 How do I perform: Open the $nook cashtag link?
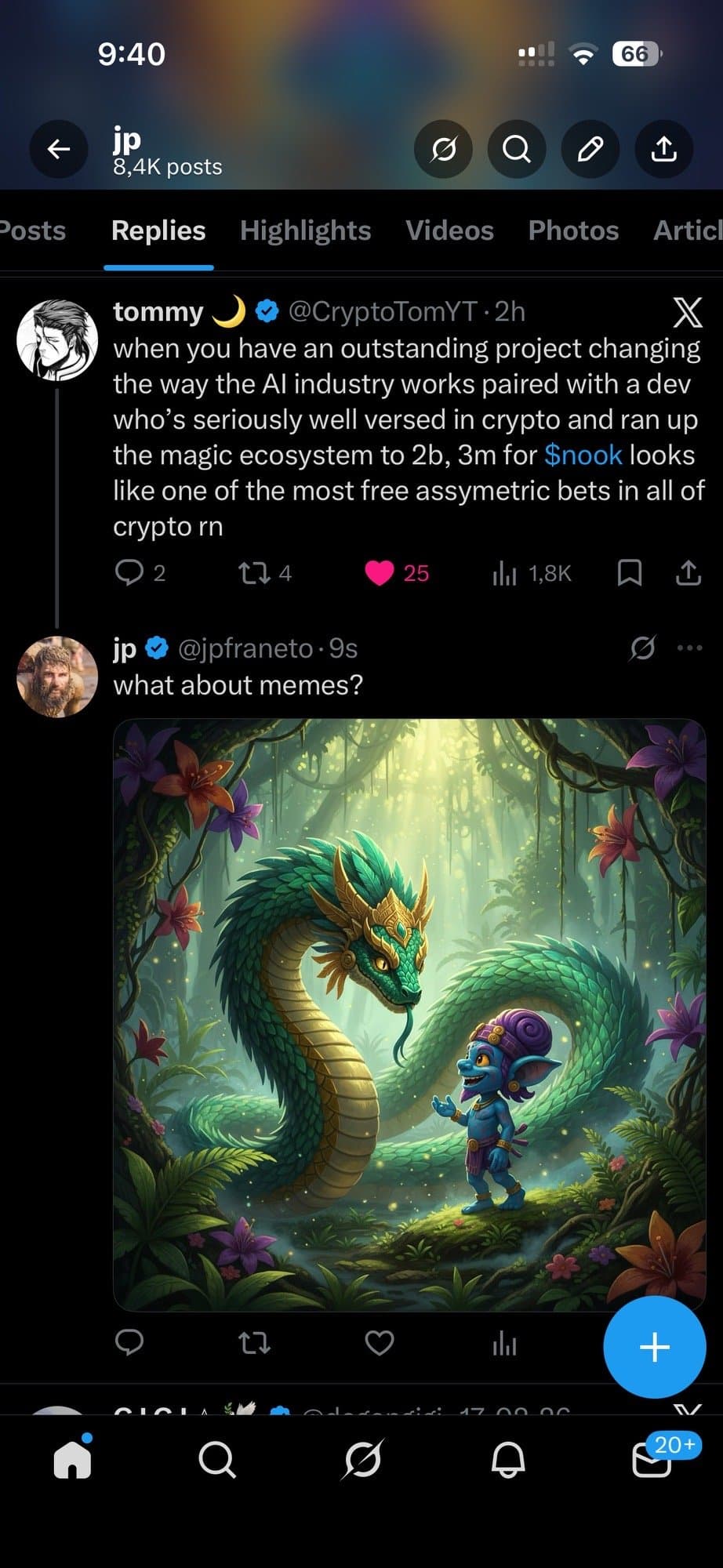point(583,455)
